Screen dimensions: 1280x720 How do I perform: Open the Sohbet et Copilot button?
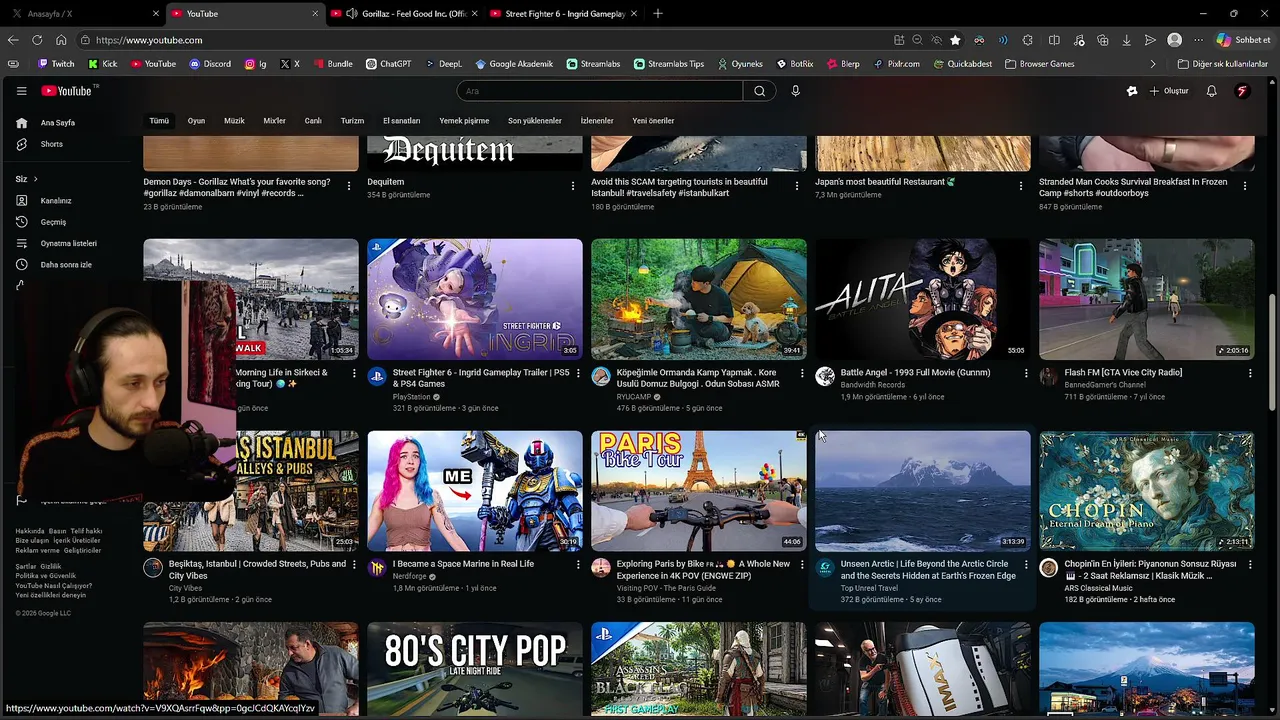tap(1243, 40)
